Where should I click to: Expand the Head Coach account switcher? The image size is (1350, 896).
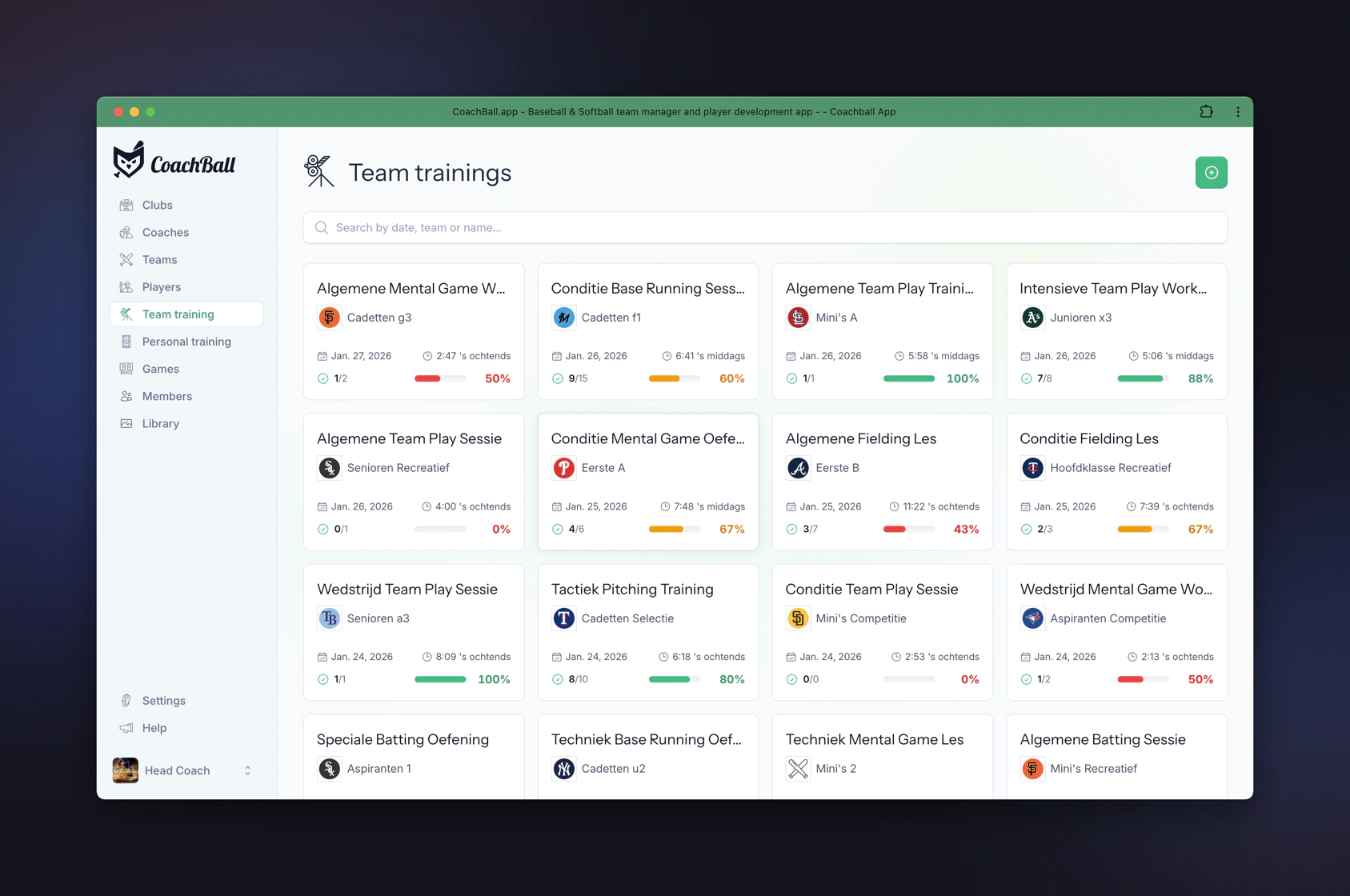(x=247, y=770)
